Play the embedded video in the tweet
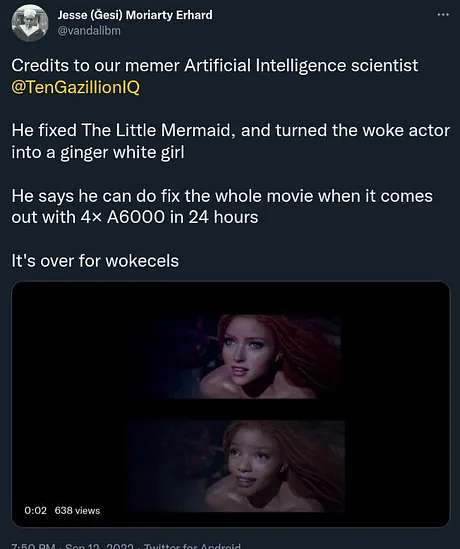The height and width of the screenshot is (549, 460). coord(230,404)
